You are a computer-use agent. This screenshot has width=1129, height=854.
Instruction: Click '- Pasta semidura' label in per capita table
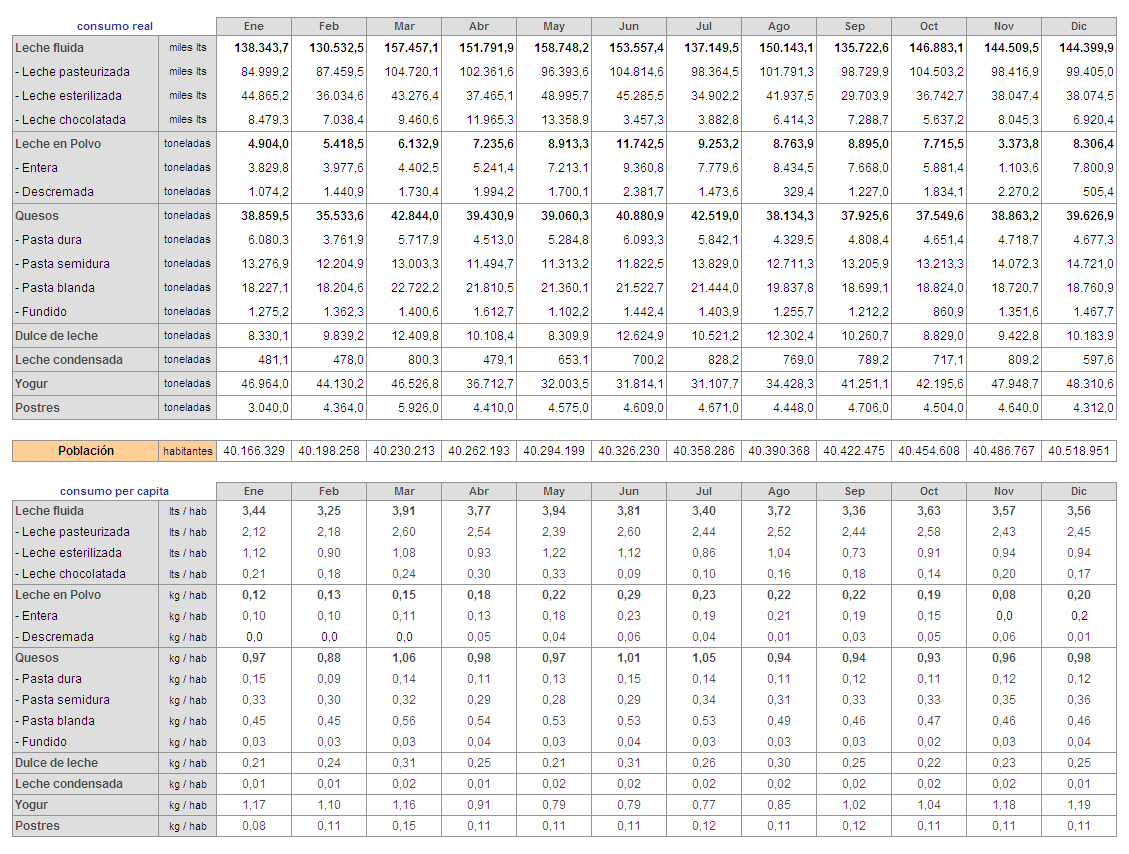point(63,700)
